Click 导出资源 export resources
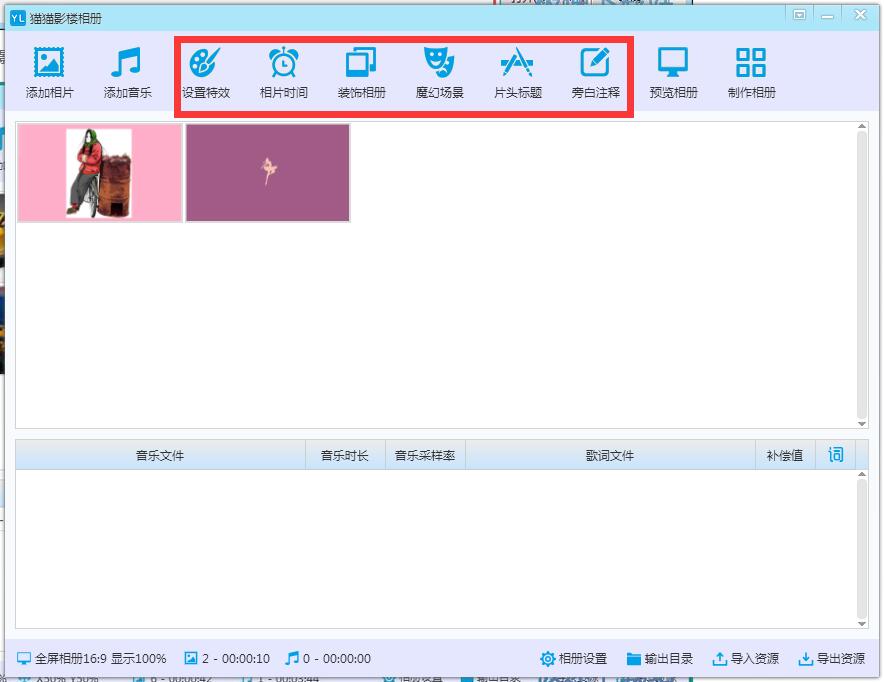The height and width of the screenshot is (682, 884). point(831,659)
